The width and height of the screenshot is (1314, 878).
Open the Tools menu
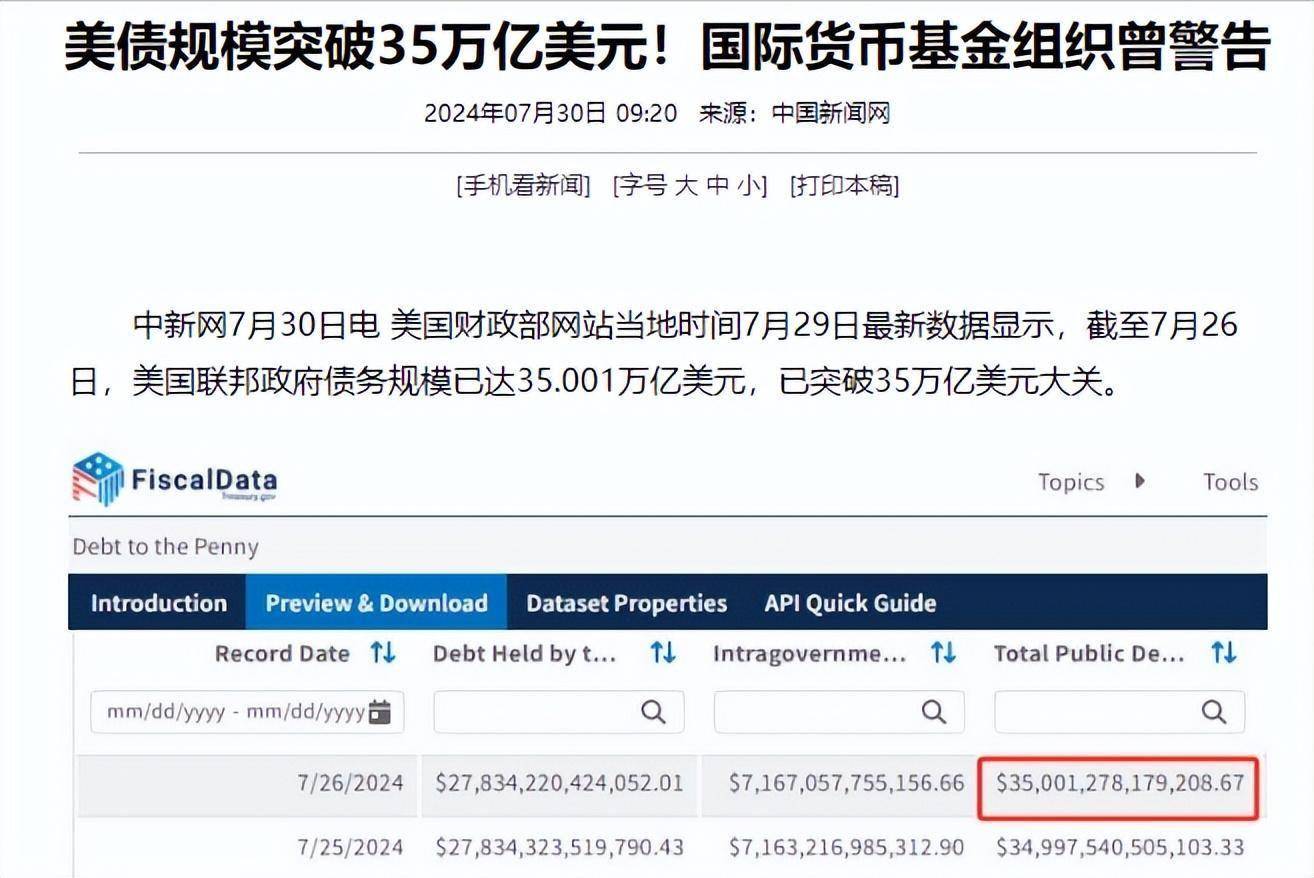[x=1229, y=481]
